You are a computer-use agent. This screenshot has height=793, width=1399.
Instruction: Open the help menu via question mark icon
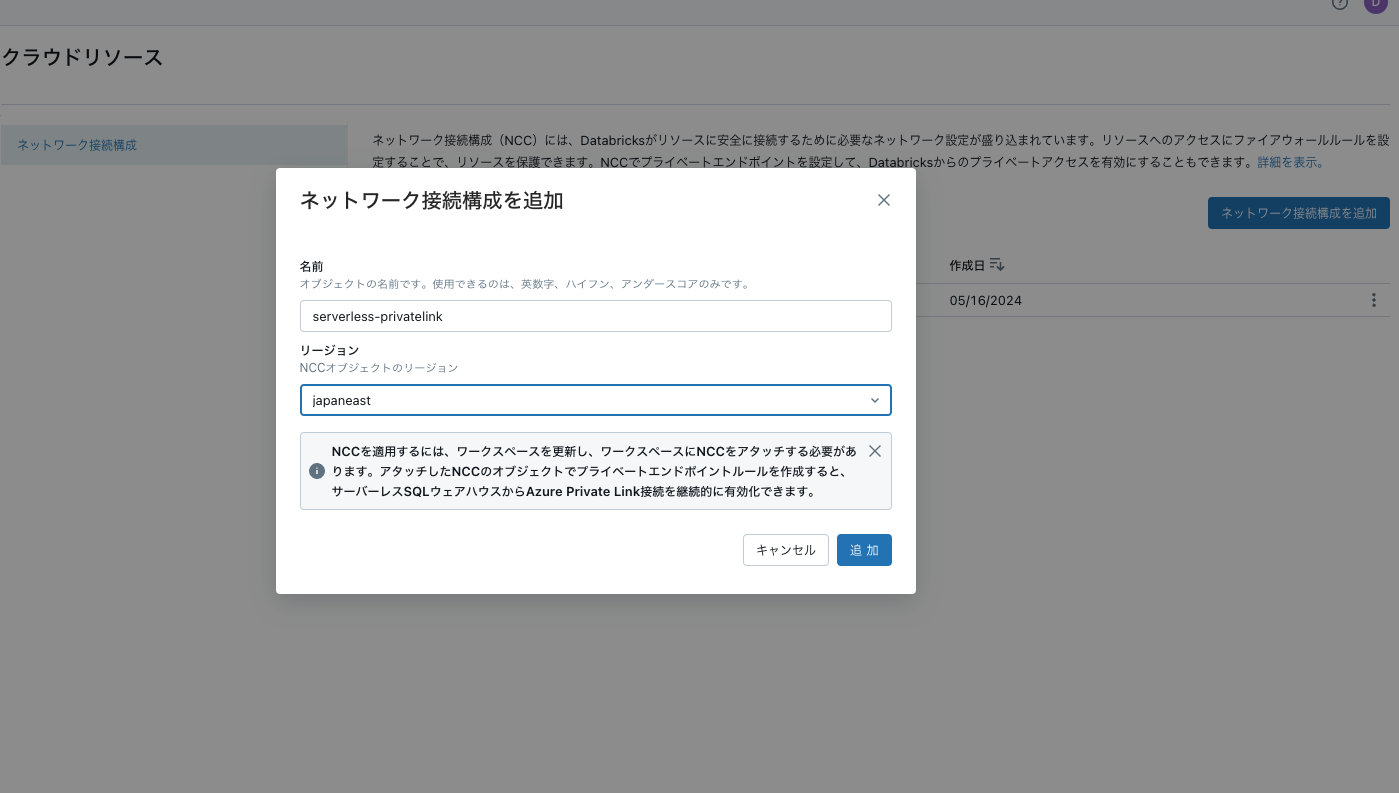tap(1340, 5)
